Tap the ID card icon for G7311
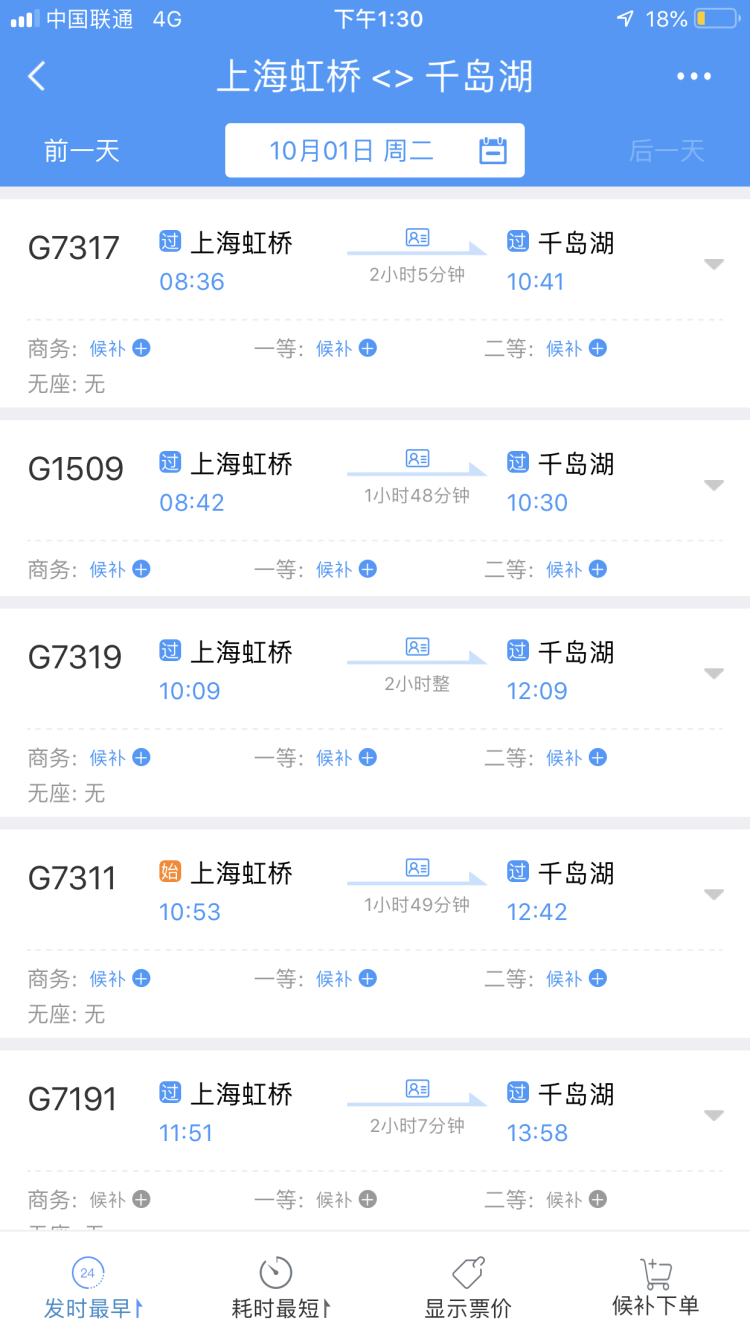 417,868
